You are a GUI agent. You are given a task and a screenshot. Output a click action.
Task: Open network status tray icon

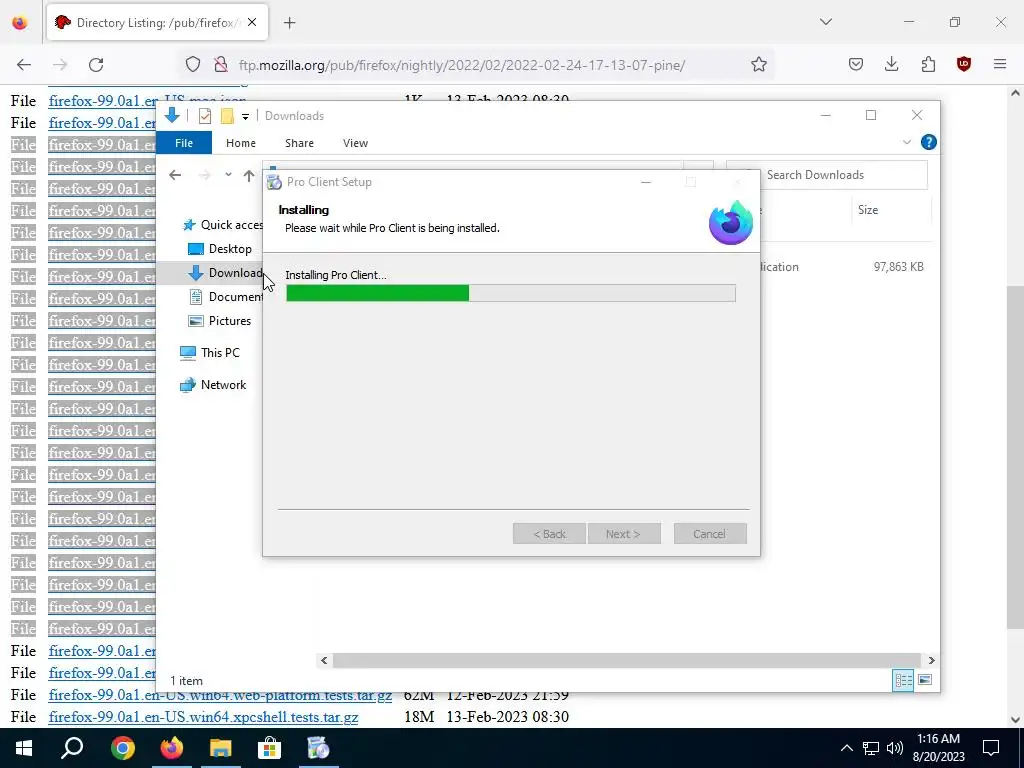click(x=870, y=748)
